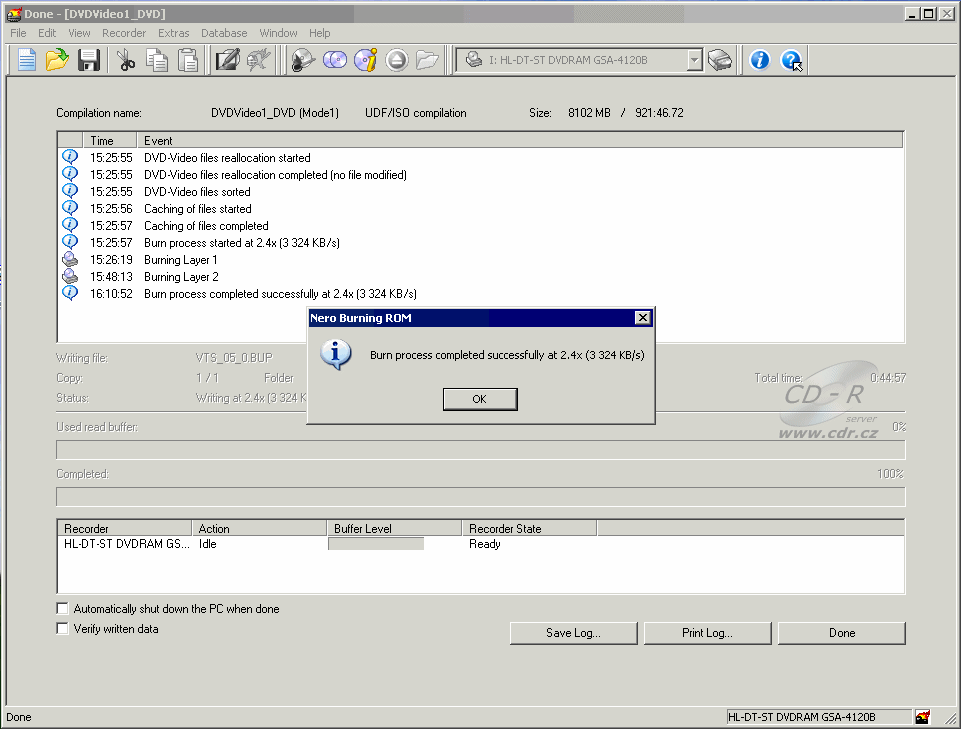This screenshot has width=961, height=729.
Task: Click the HL-DT-ST DVDRAM GSA-4120B status bar panel
Action: (x=819, y=717)
